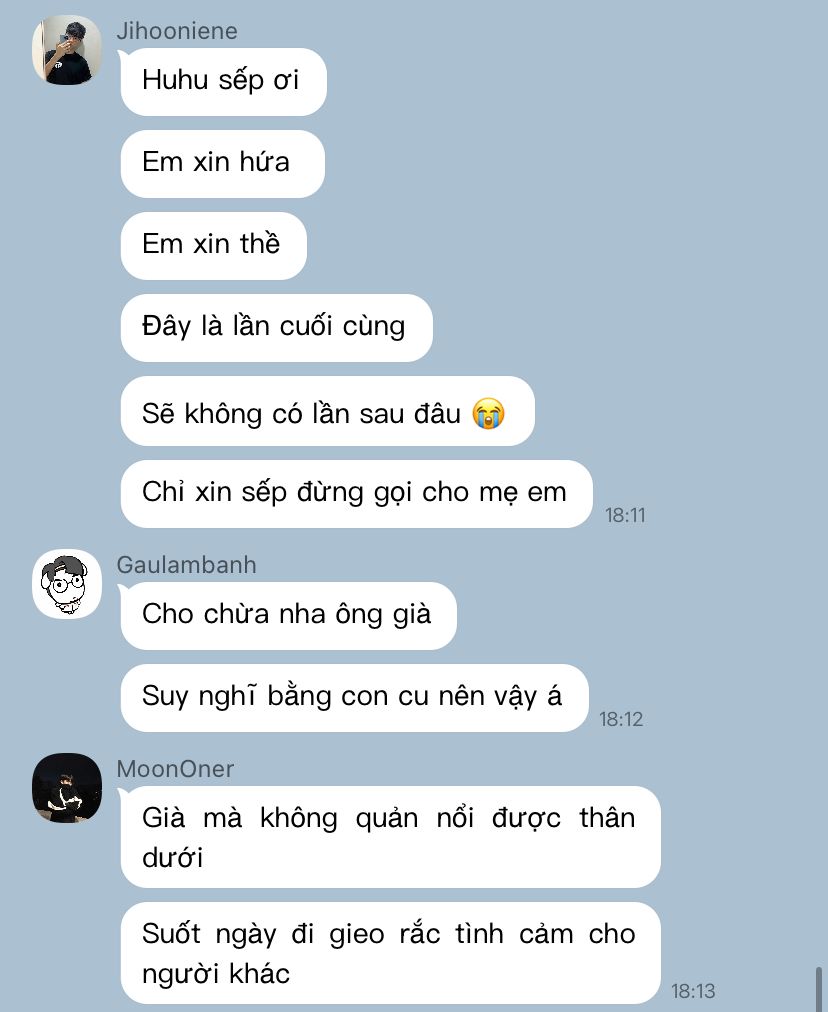Tap the Gaulambanh sender name
The width and height of the screenshot is (828, 1012).
[186, 565]
